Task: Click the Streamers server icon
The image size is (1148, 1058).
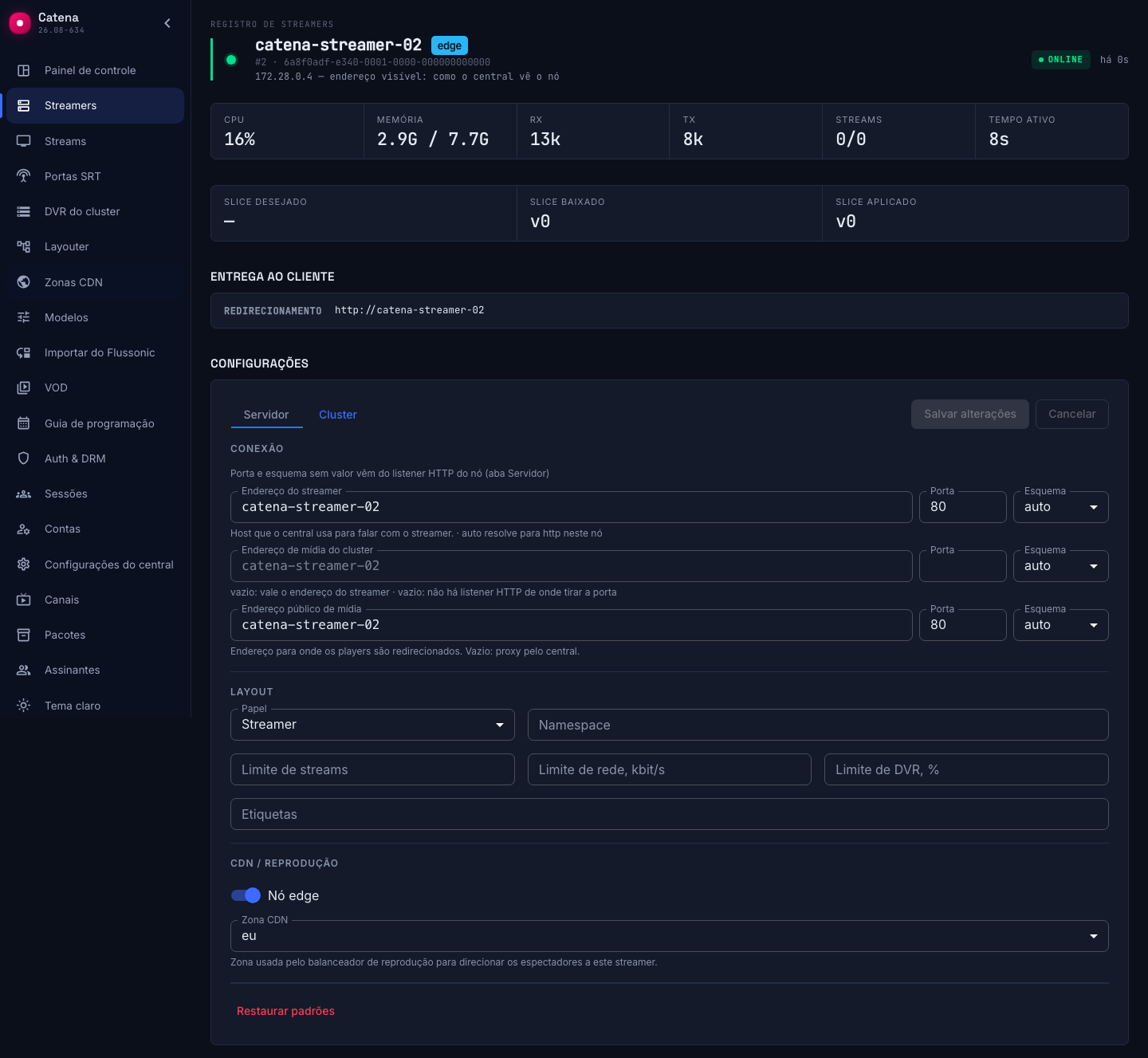Action: [24, 105]
